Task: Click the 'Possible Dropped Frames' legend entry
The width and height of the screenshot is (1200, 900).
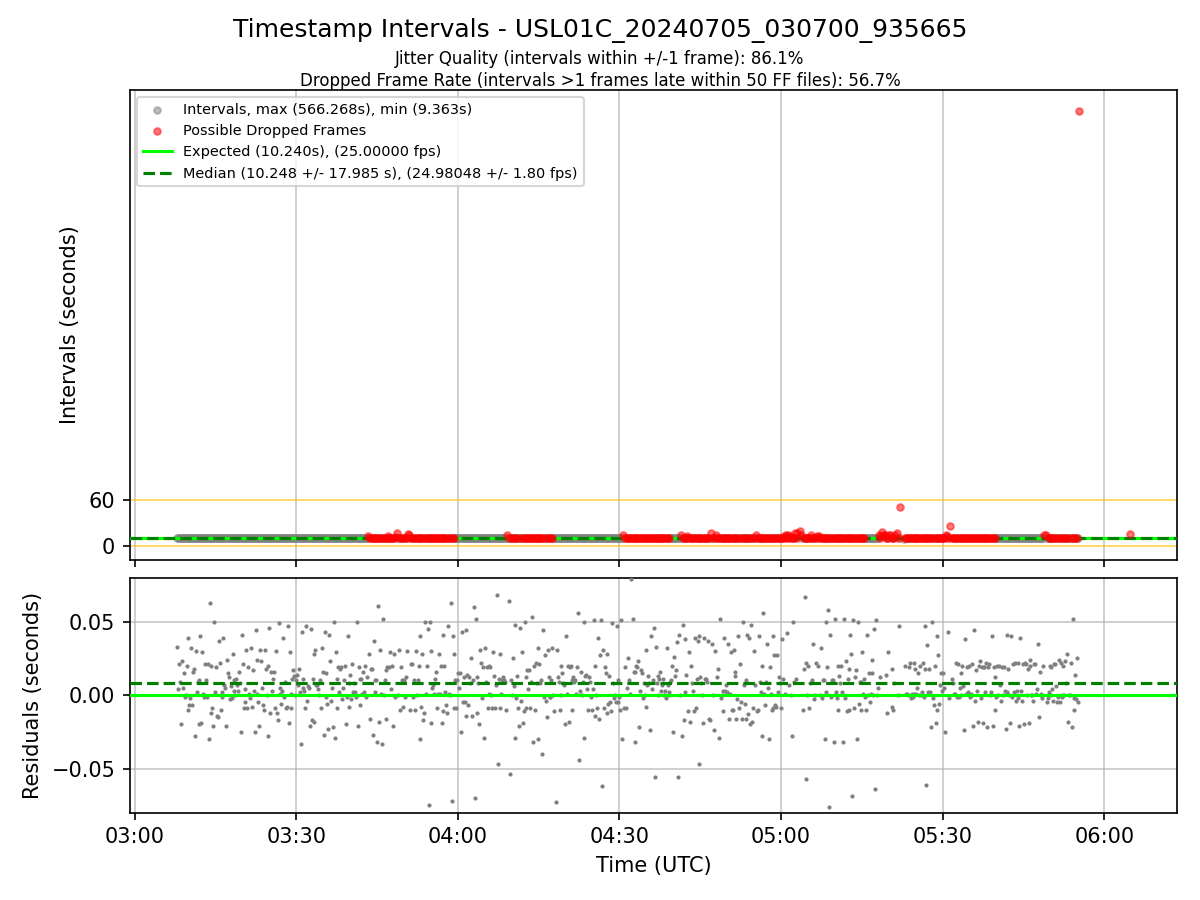Action: 274,130
